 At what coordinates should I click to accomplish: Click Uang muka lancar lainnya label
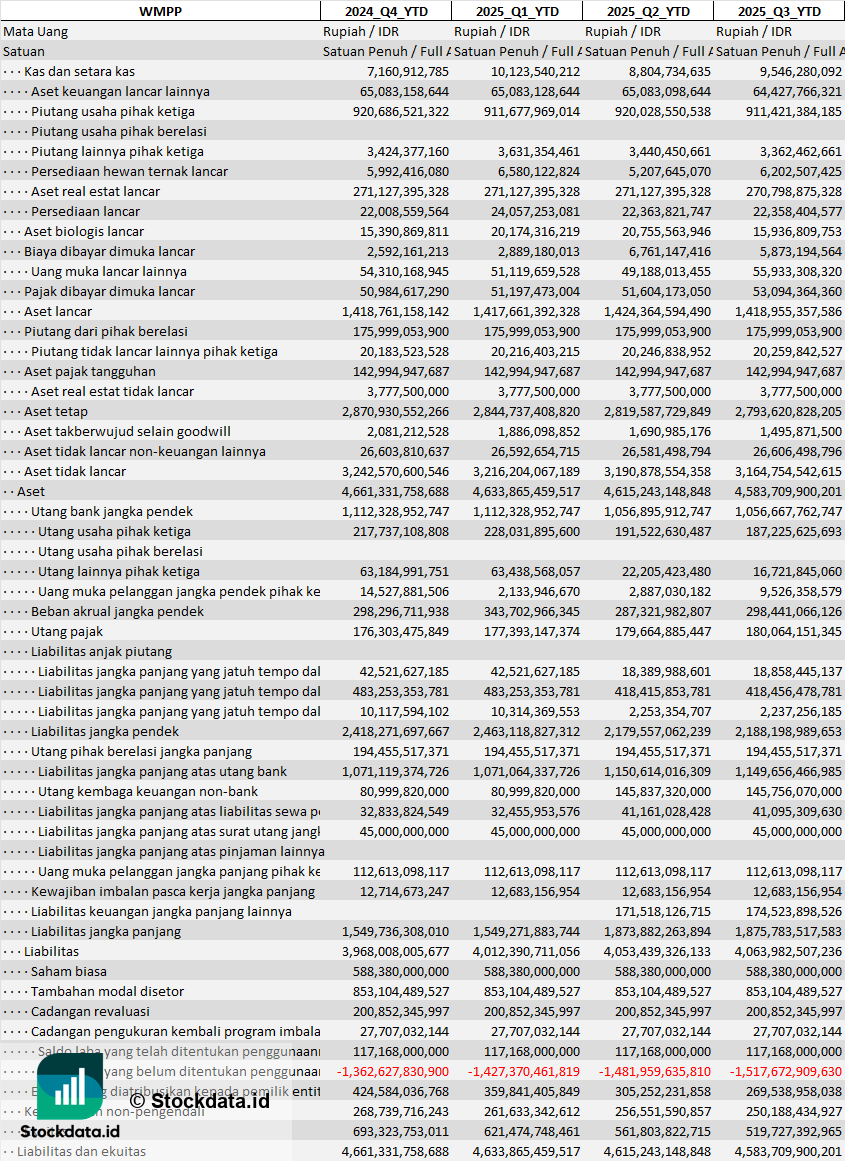pyautogui.click(x=108, y=272)
